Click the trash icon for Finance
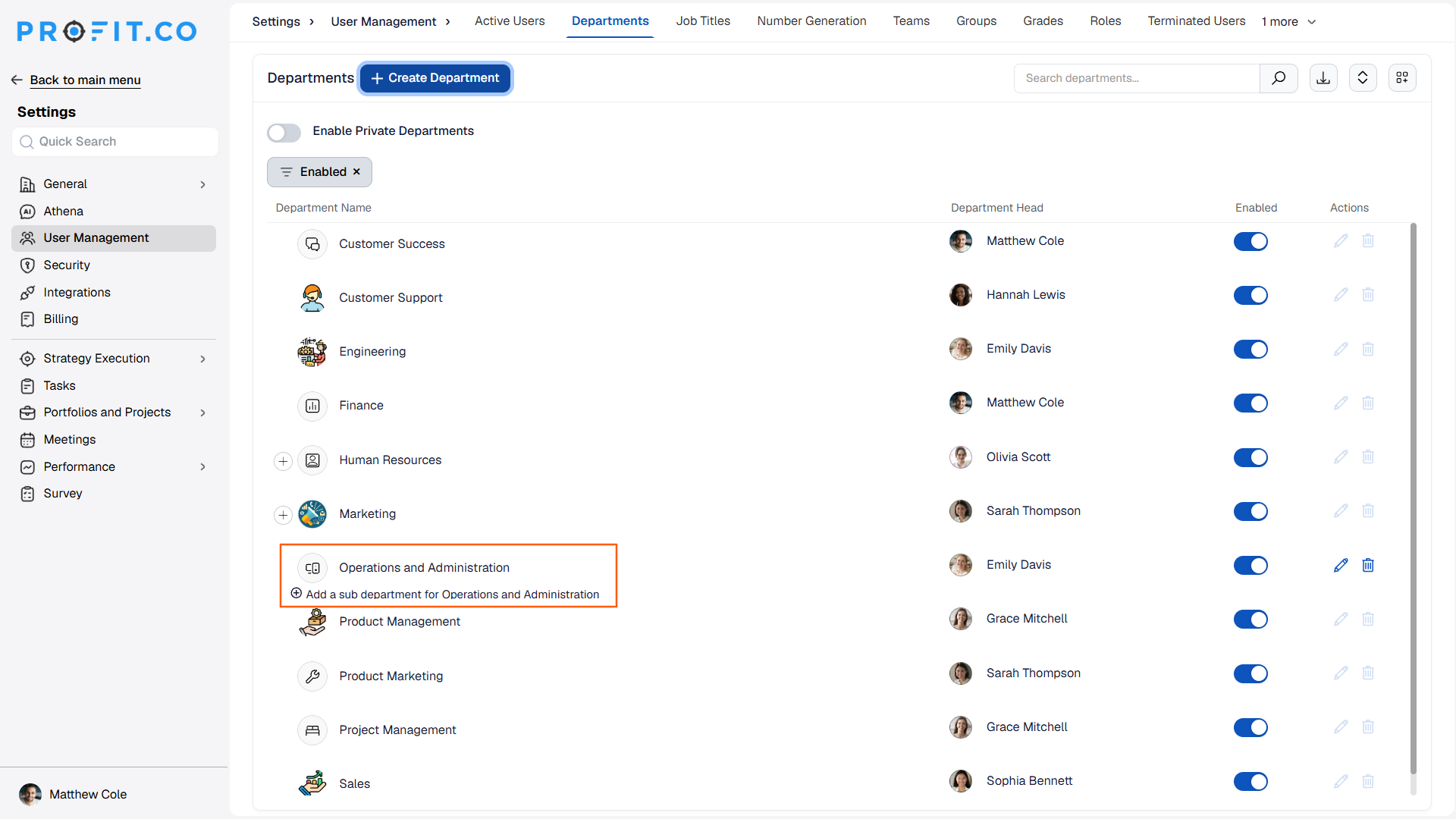 [x=1368, y=403]
